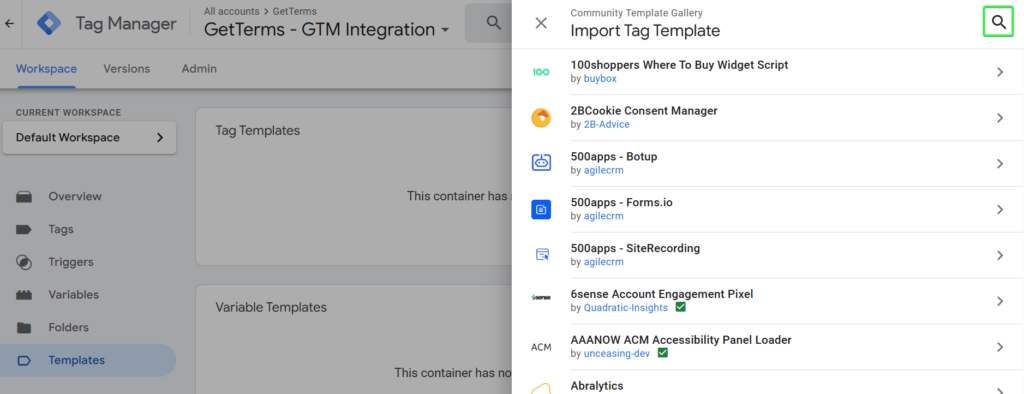
Task: Click the main search magnifier in header
Action: pos(493,23)
